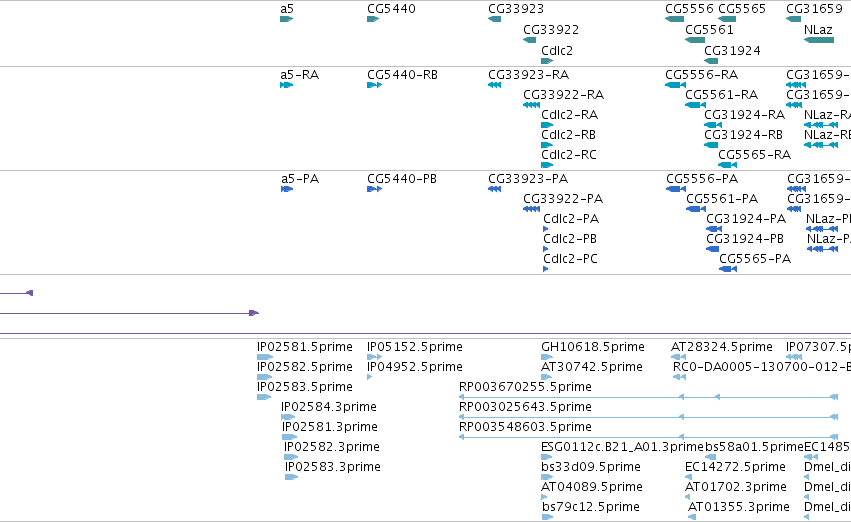This screenshot has height=522, width=851.
Task: Select the CG5561 gene label
Action: (709, 30)
